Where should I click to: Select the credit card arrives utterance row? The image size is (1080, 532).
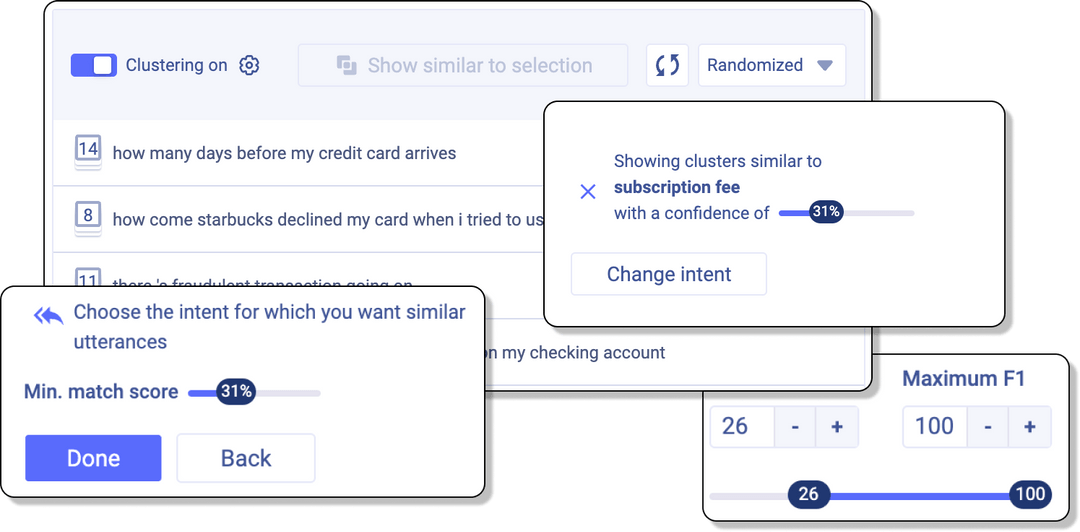coord(284,154)
